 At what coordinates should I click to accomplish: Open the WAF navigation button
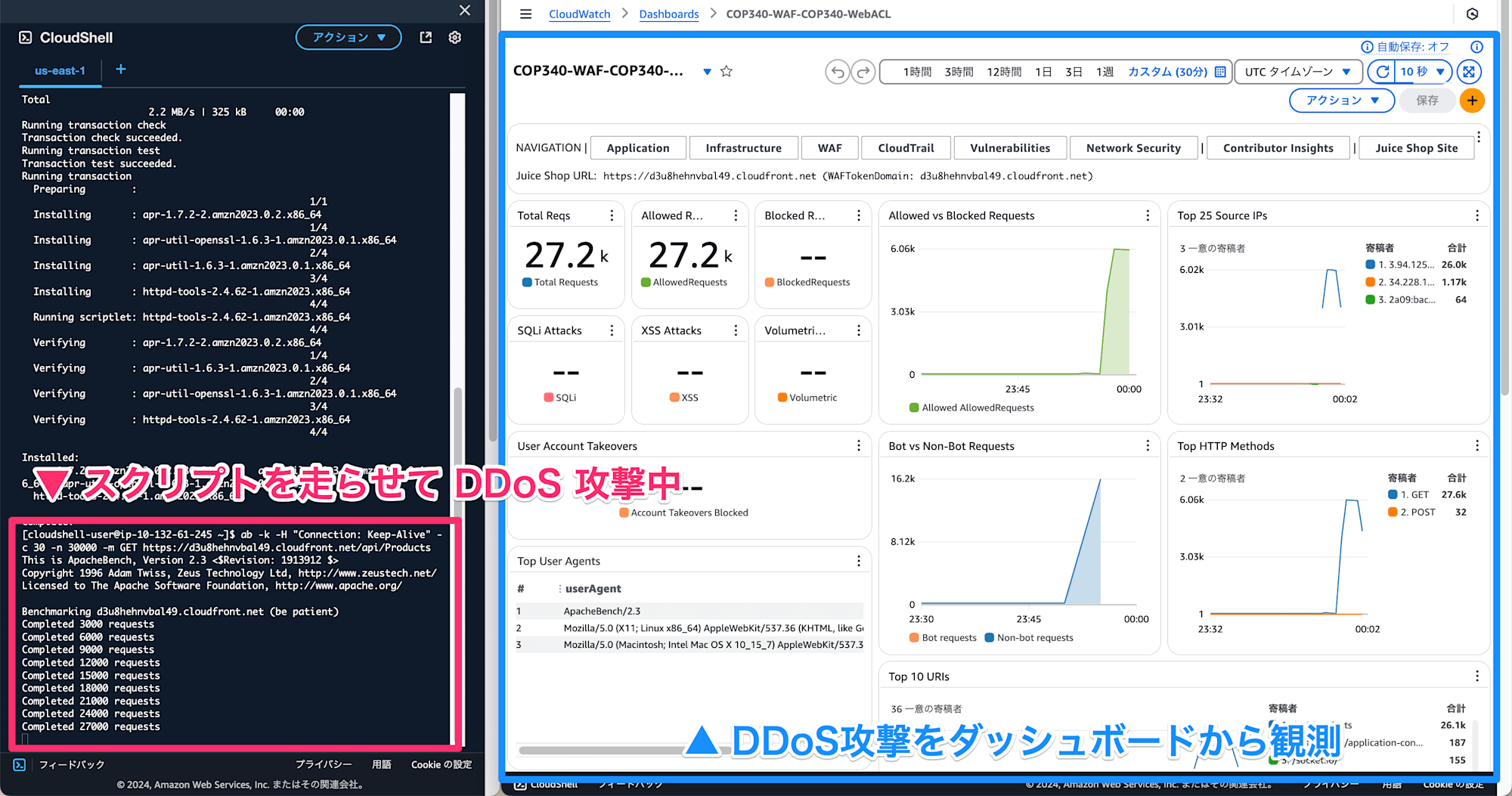[829, 148]
